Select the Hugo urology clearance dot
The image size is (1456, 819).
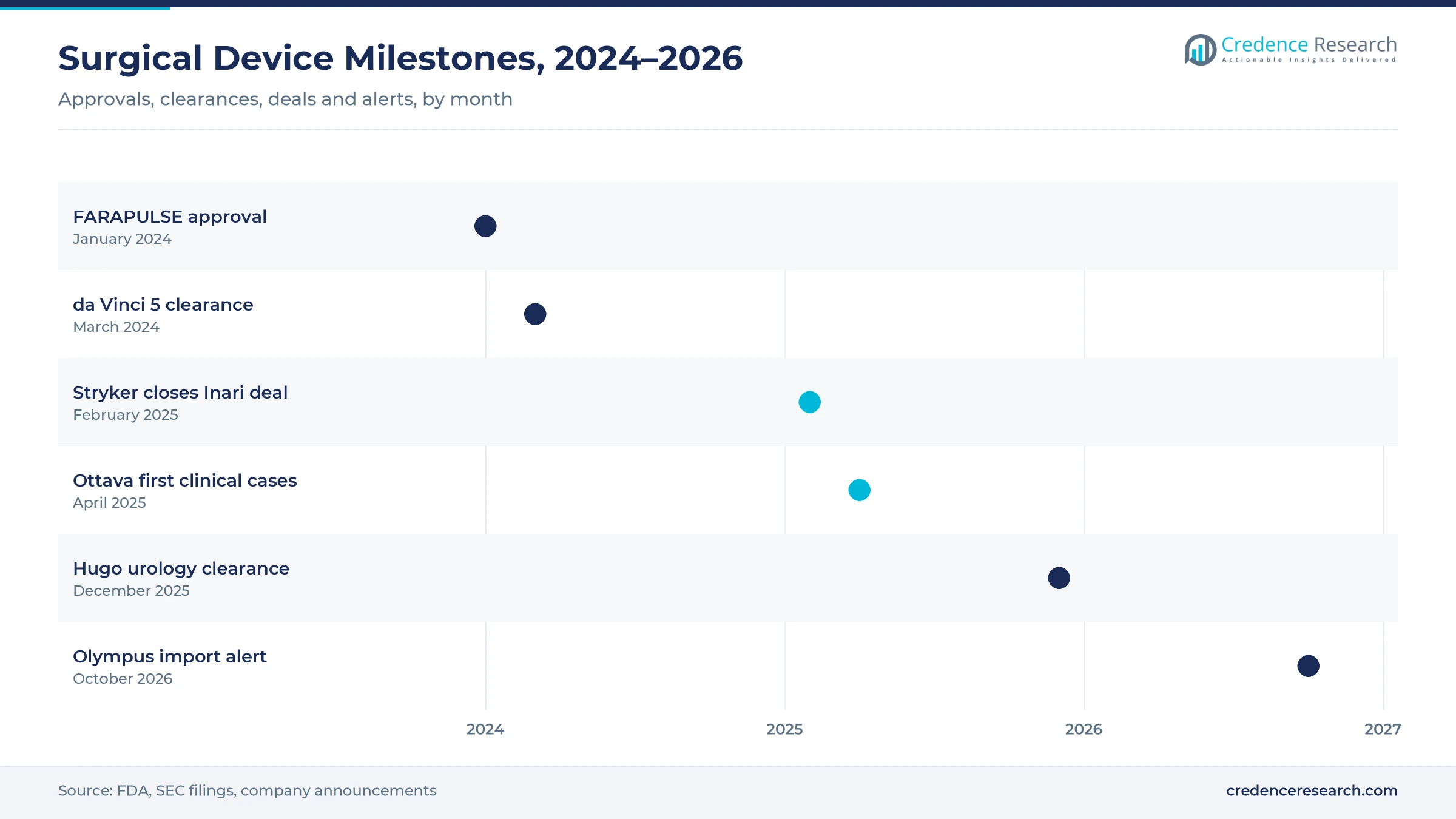tap(1059, 578)
